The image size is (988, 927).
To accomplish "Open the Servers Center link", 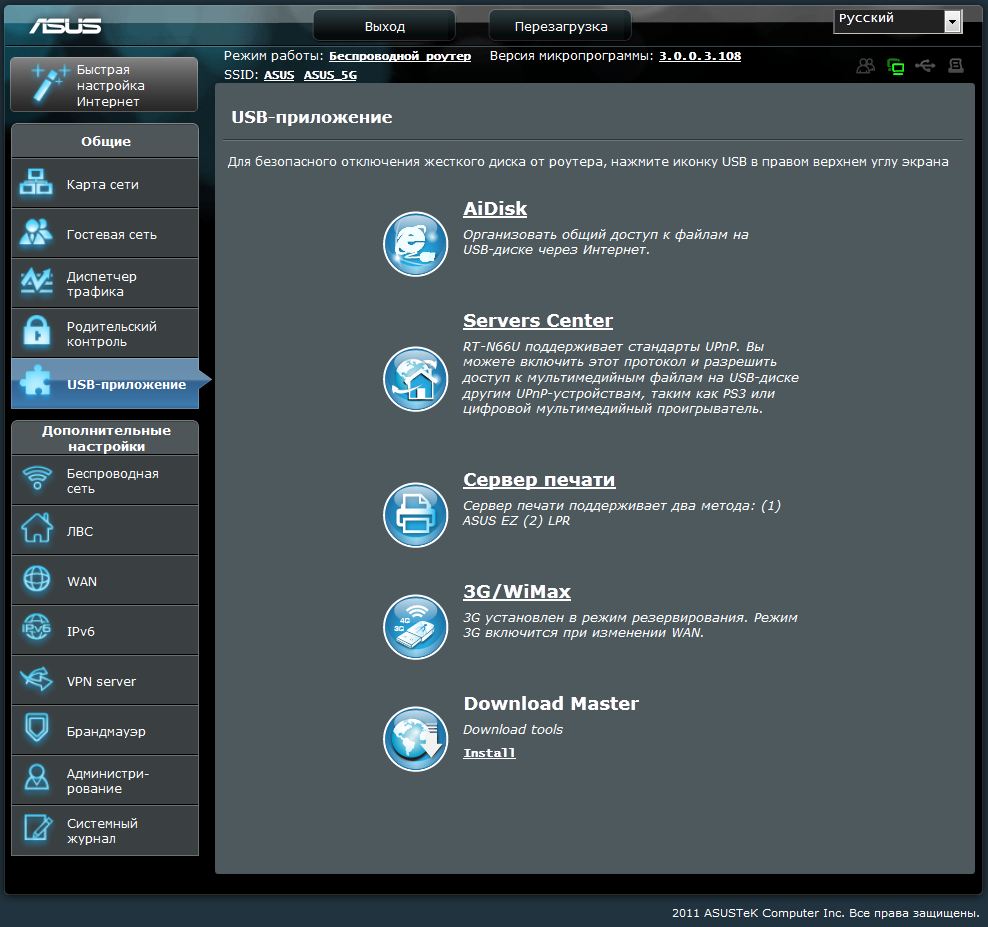I will [537, 321].
